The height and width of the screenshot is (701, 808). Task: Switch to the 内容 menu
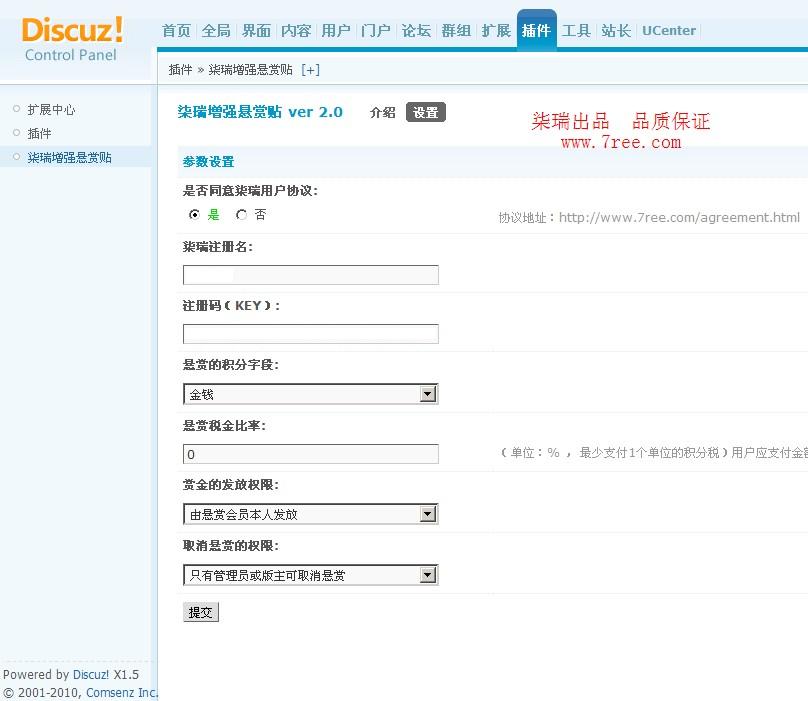[296, 30]
